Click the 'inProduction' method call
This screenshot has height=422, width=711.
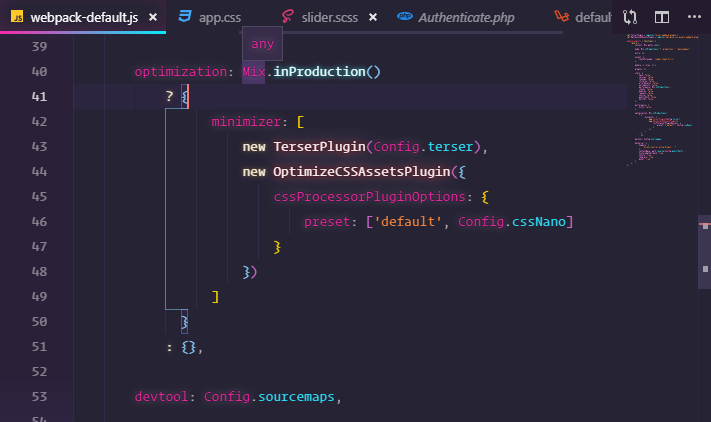(319, 72)
